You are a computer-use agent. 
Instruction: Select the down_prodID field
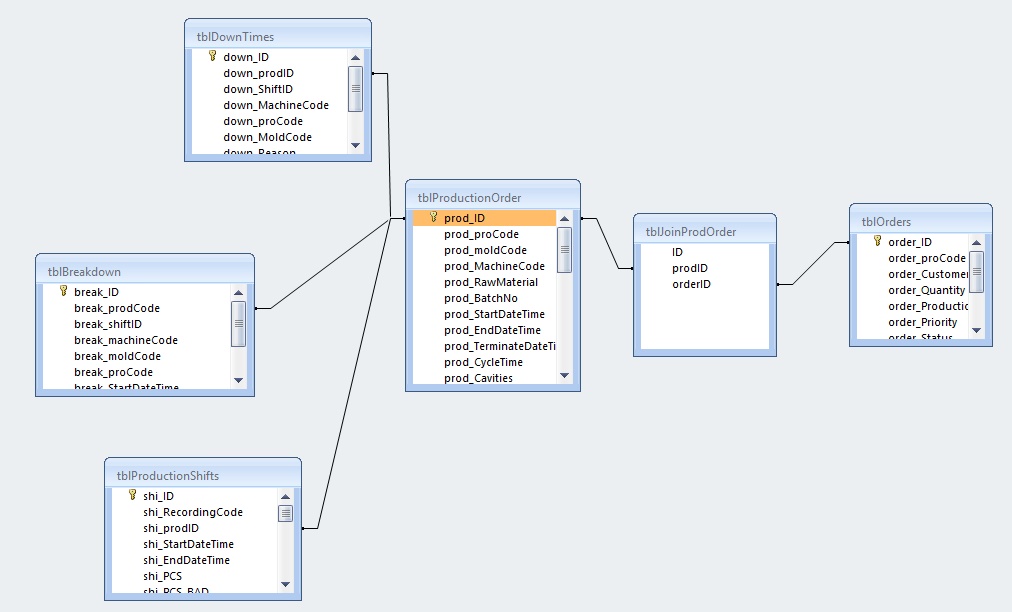[x=258, y=73]
